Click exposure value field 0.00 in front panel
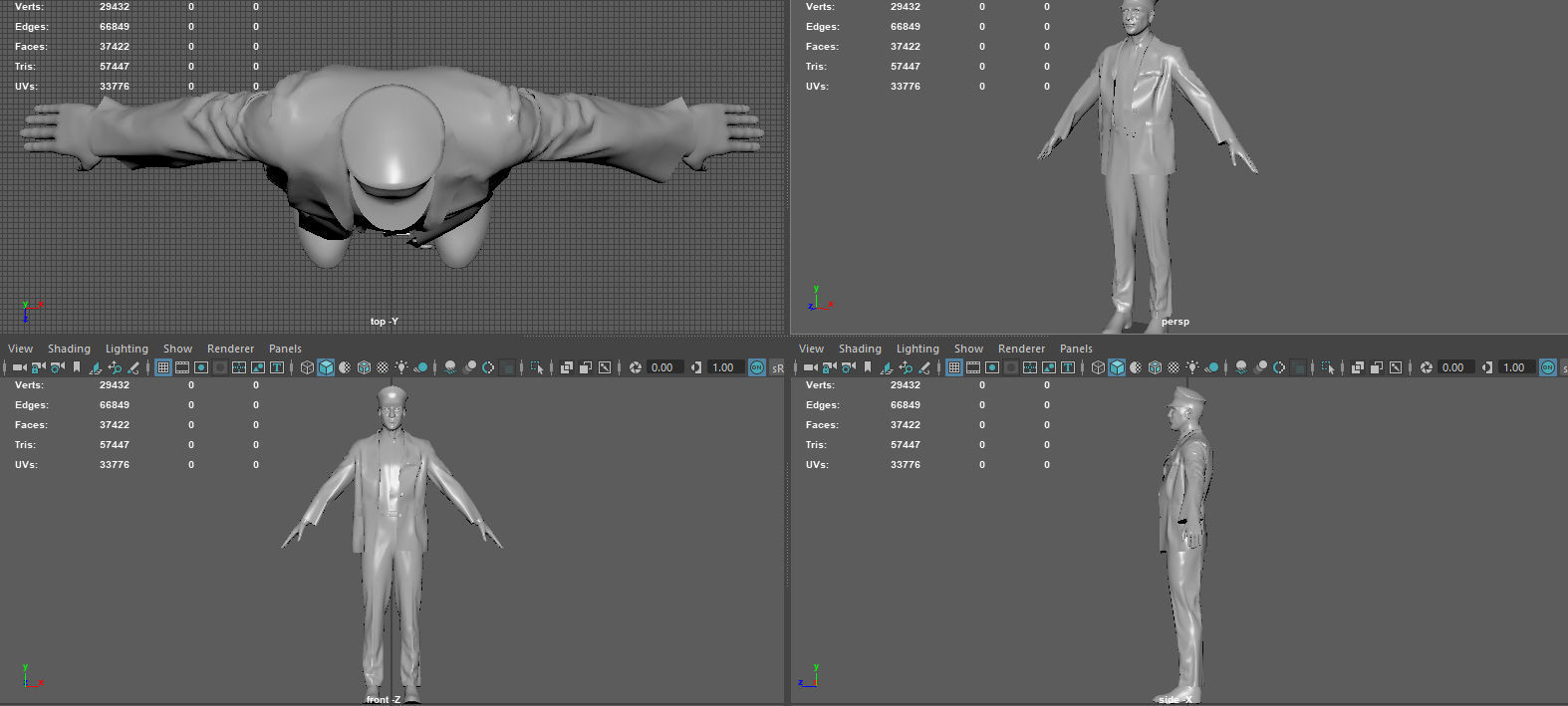 [664, 367]
